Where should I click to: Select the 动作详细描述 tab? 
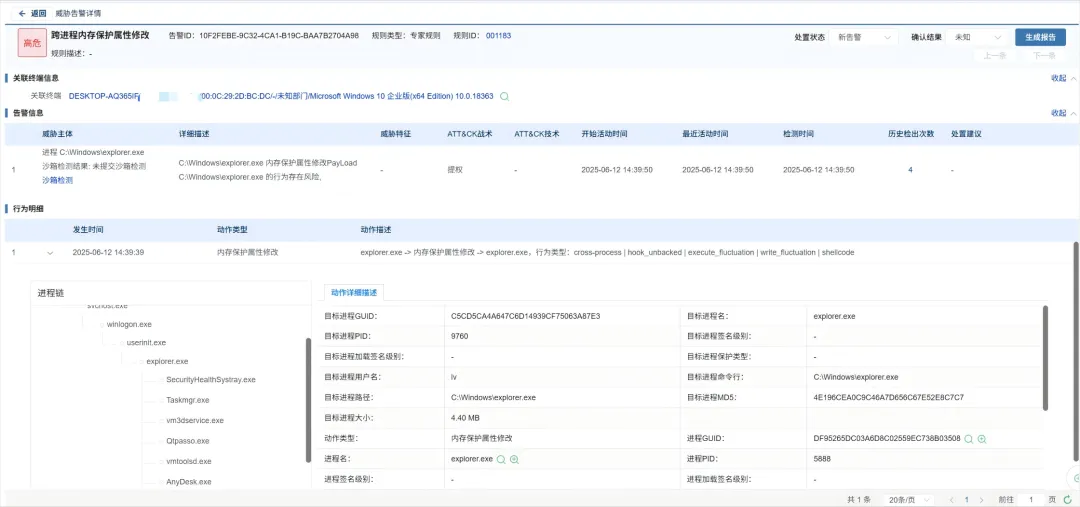[354, 292]
